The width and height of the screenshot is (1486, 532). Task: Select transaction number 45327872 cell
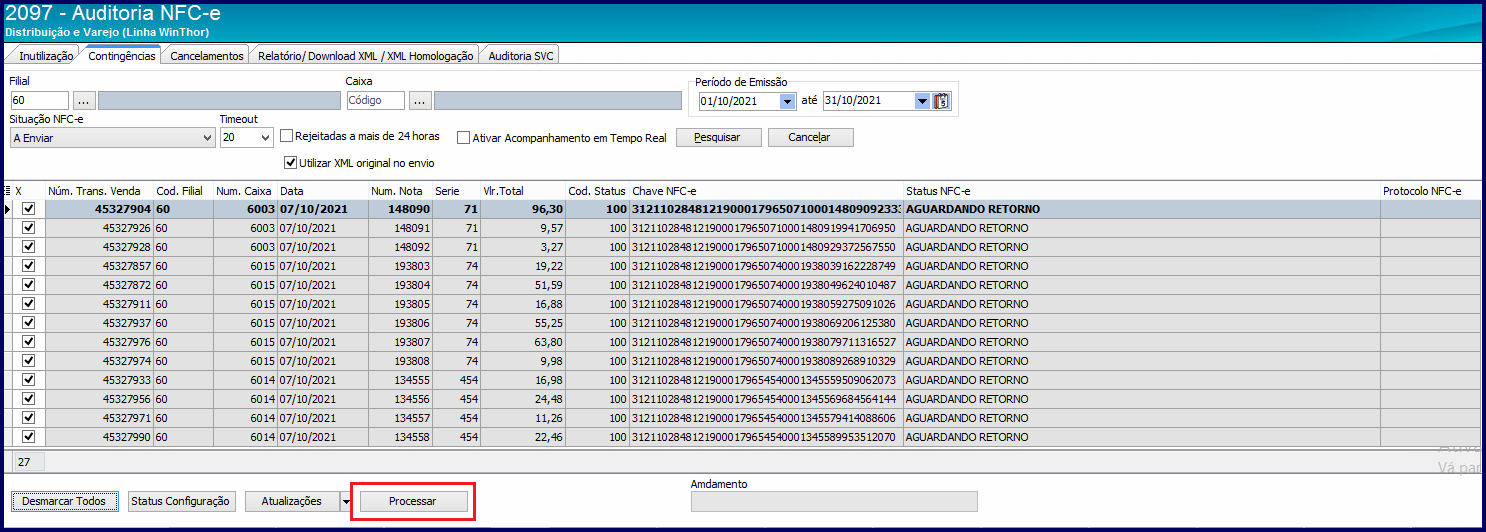[x=99, y=285]
